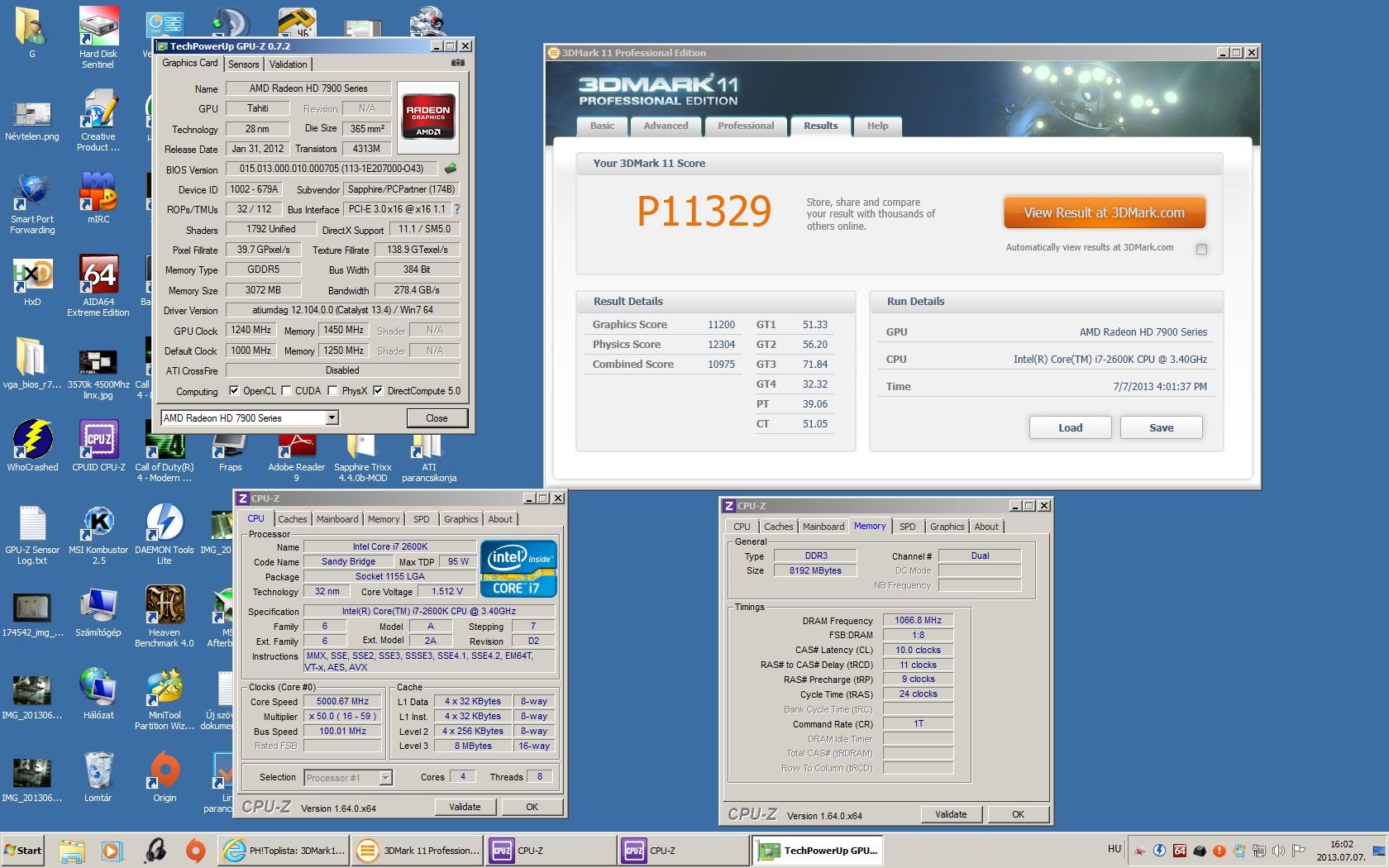Open the Névtelen.png desktop file
The image size is (1389, 868).
32,121
